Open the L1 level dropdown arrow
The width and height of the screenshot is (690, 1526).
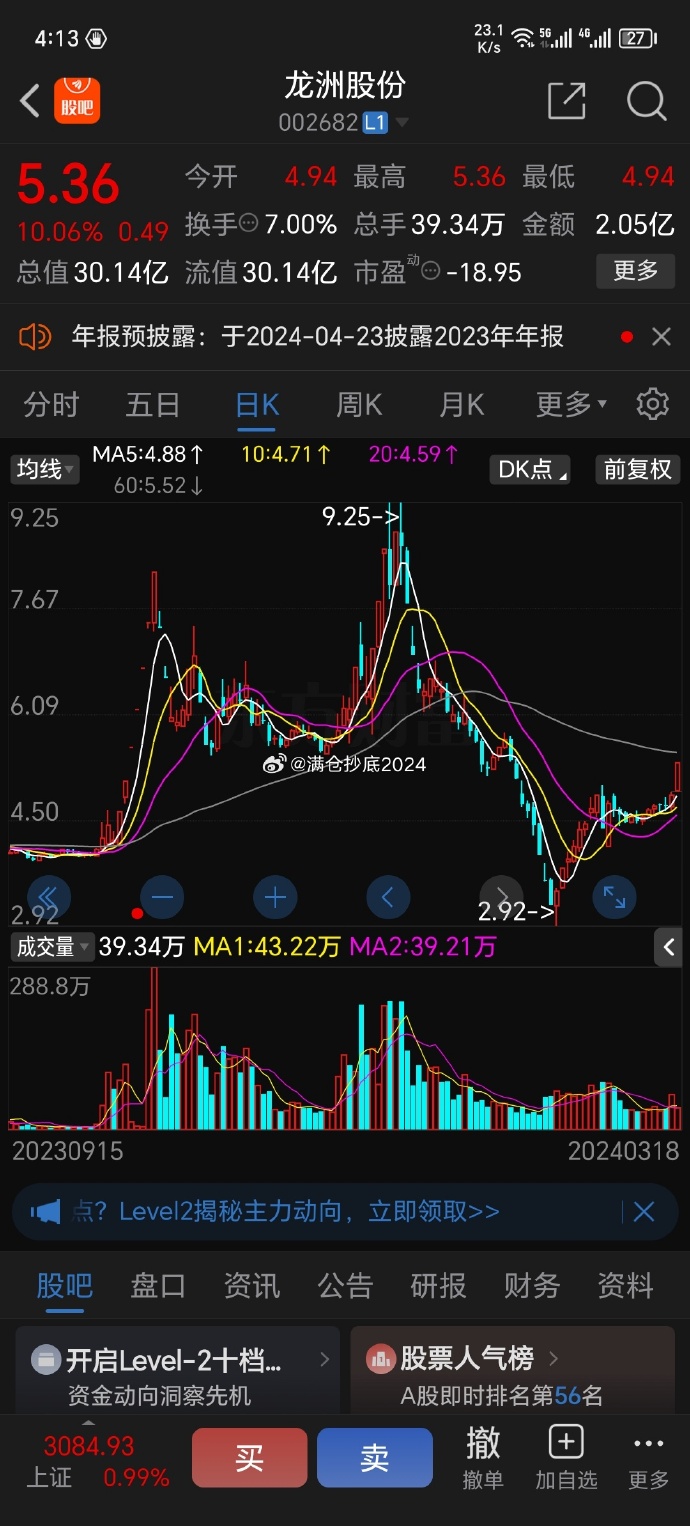[x=402, y=123]
